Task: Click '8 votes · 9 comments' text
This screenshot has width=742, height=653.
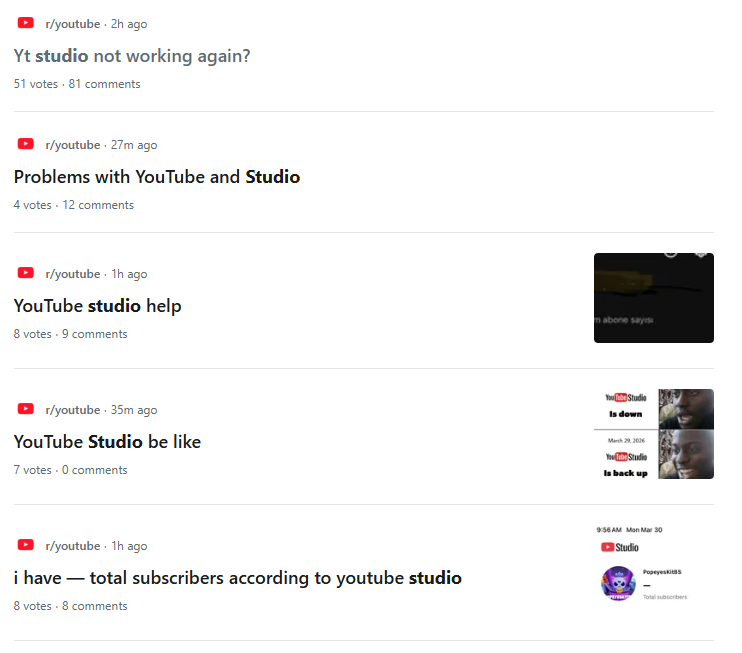Action: (71, 334)
